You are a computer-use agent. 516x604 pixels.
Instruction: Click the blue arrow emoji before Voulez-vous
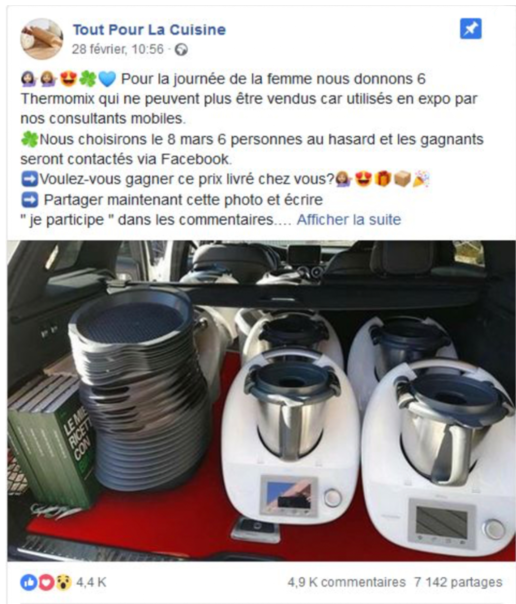pyautogui.click(x=29, y=180)
